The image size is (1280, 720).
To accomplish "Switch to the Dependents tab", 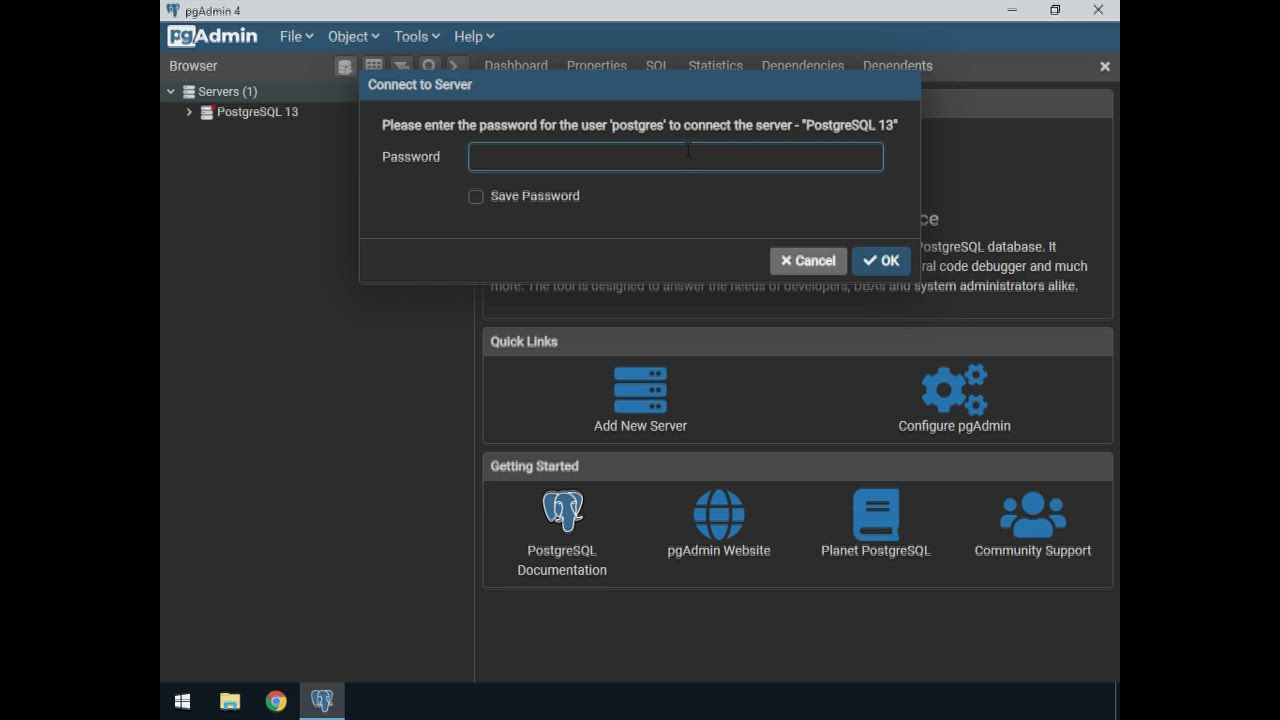I will pos(898,66).
